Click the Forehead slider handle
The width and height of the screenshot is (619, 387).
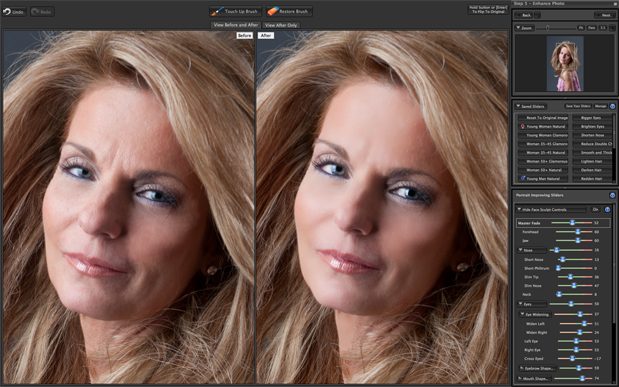click(578, 232)
